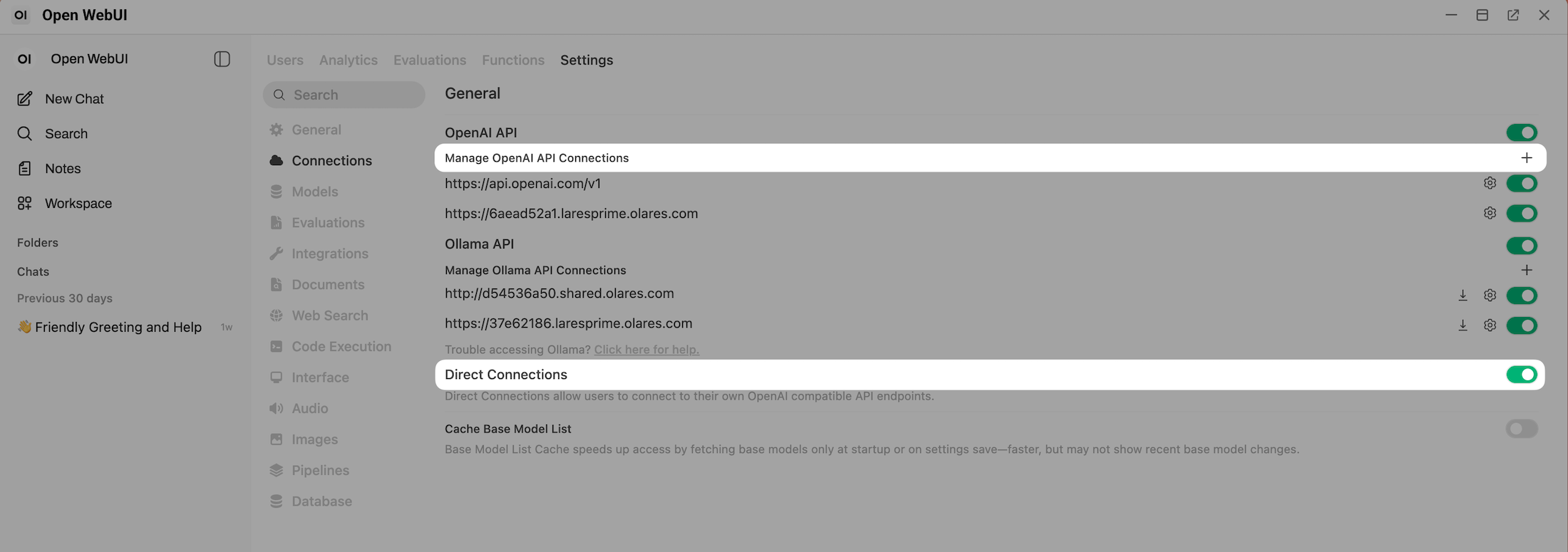Click the URL https://api.openai.com/v1
The height and width of the screenshot is (552, 1568).
click(x=522, y=184)
